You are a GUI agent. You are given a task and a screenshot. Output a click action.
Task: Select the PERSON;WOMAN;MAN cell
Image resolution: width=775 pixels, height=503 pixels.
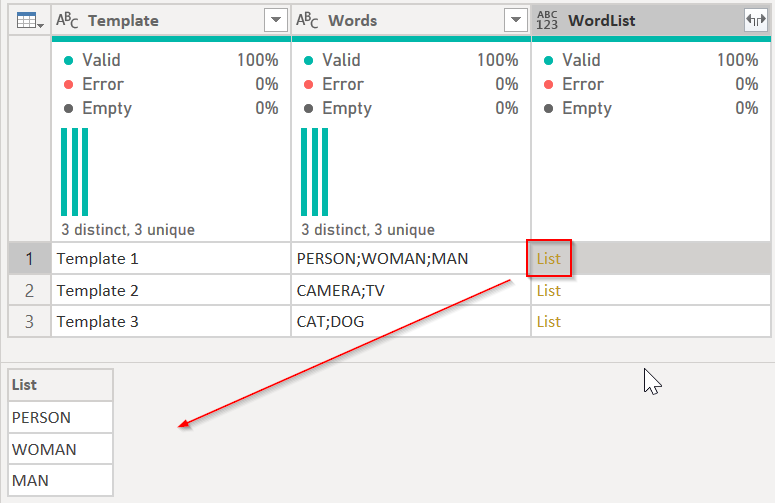(x=411, y=258)
